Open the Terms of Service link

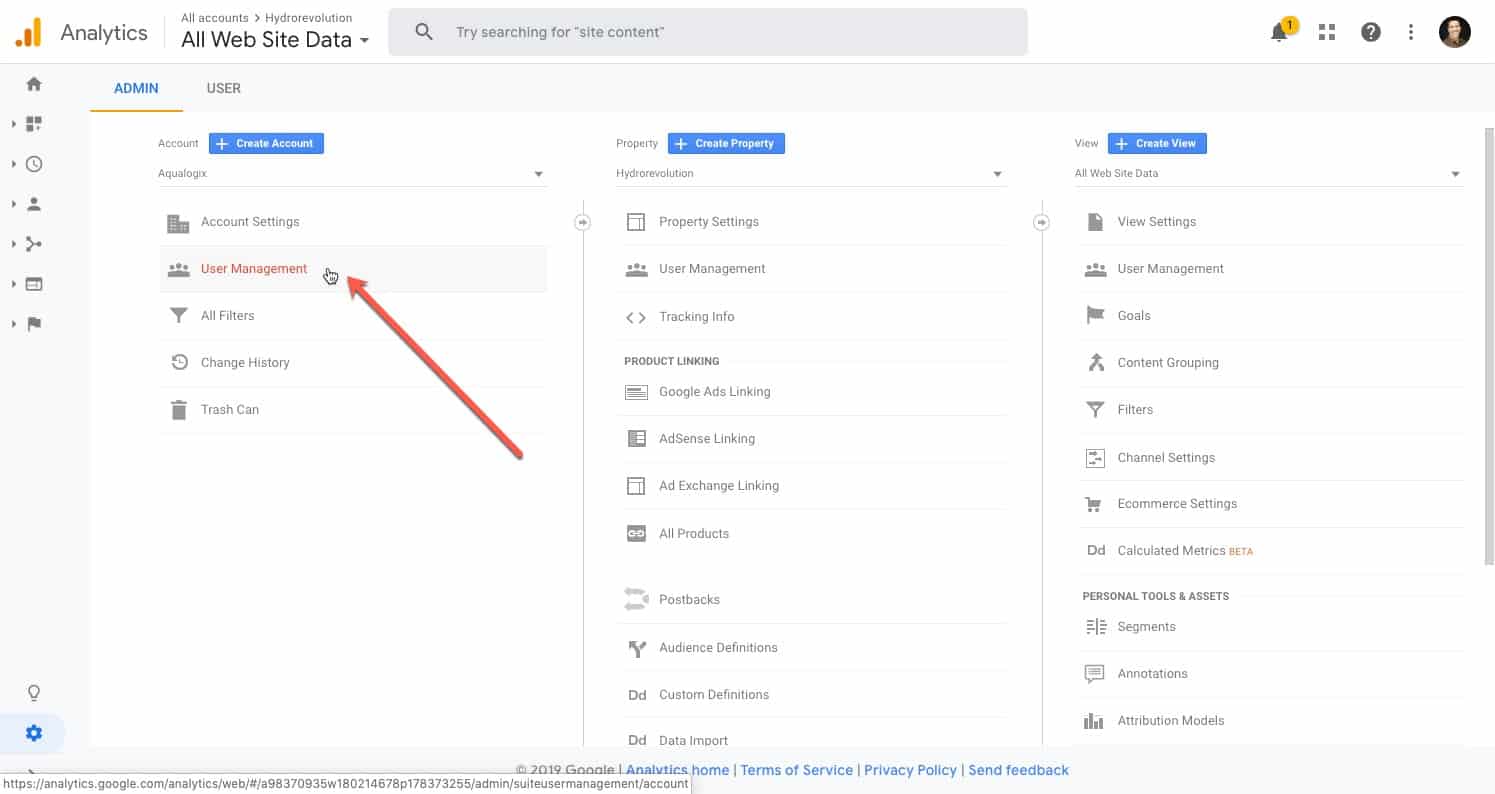(797, 770)
